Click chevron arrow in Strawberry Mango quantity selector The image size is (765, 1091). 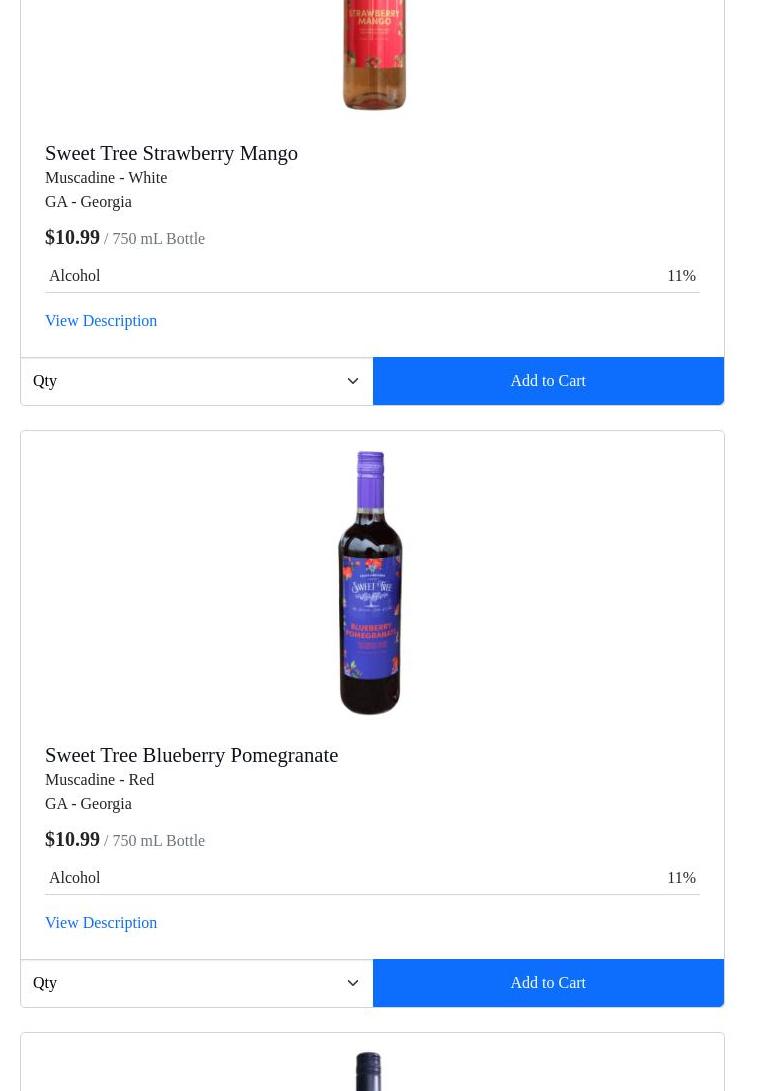pyautogui.click(x=353, y=381)
